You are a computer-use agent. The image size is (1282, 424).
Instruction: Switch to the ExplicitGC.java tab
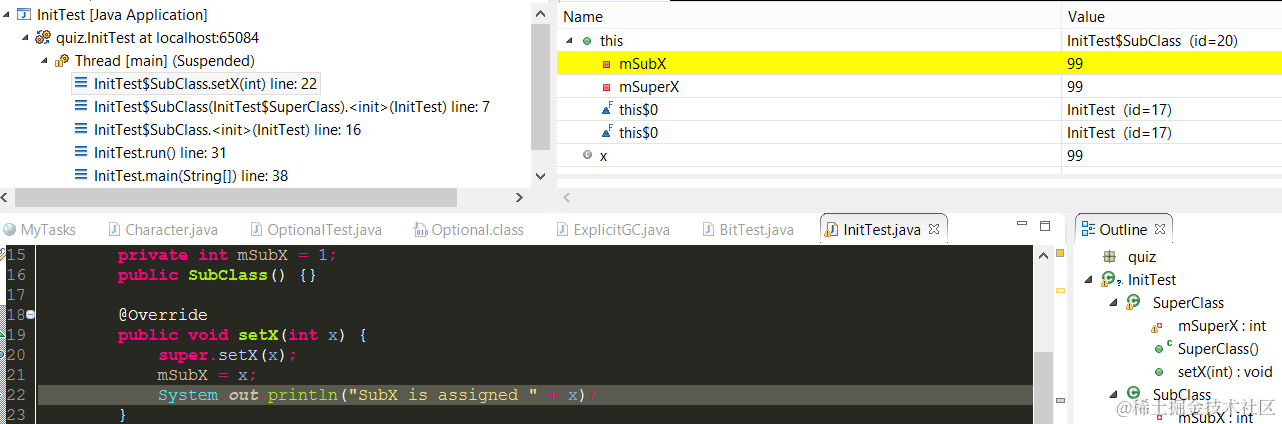612,230
